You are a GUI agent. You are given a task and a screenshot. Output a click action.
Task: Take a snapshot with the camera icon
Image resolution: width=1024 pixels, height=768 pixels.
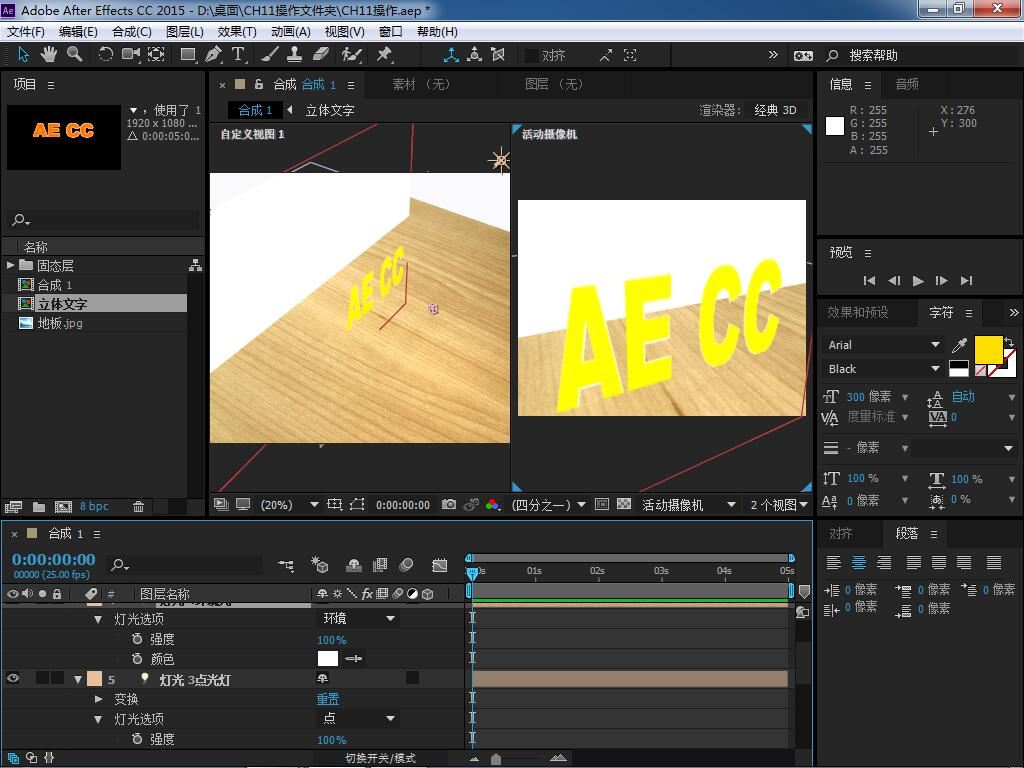pos(449,505)
